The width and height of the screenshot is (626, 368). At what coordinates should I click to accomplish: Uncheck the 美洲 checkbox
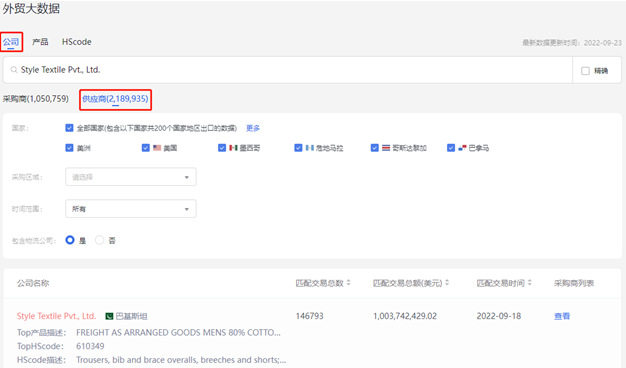[x=69, y=148]
